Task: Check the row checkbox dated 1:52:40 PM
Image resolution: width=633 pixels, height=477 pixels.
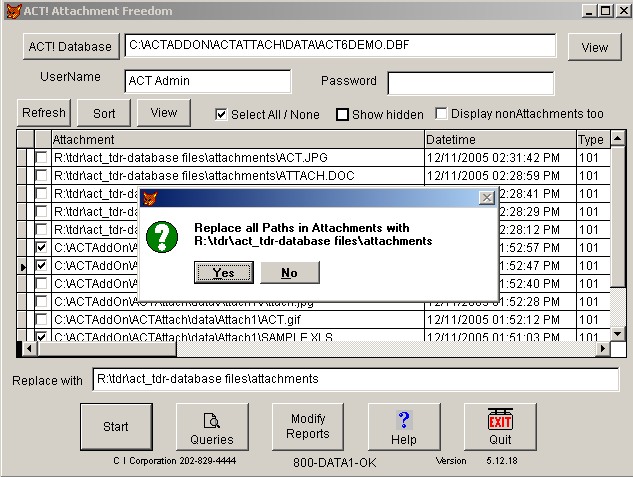Action: [42, 284]
